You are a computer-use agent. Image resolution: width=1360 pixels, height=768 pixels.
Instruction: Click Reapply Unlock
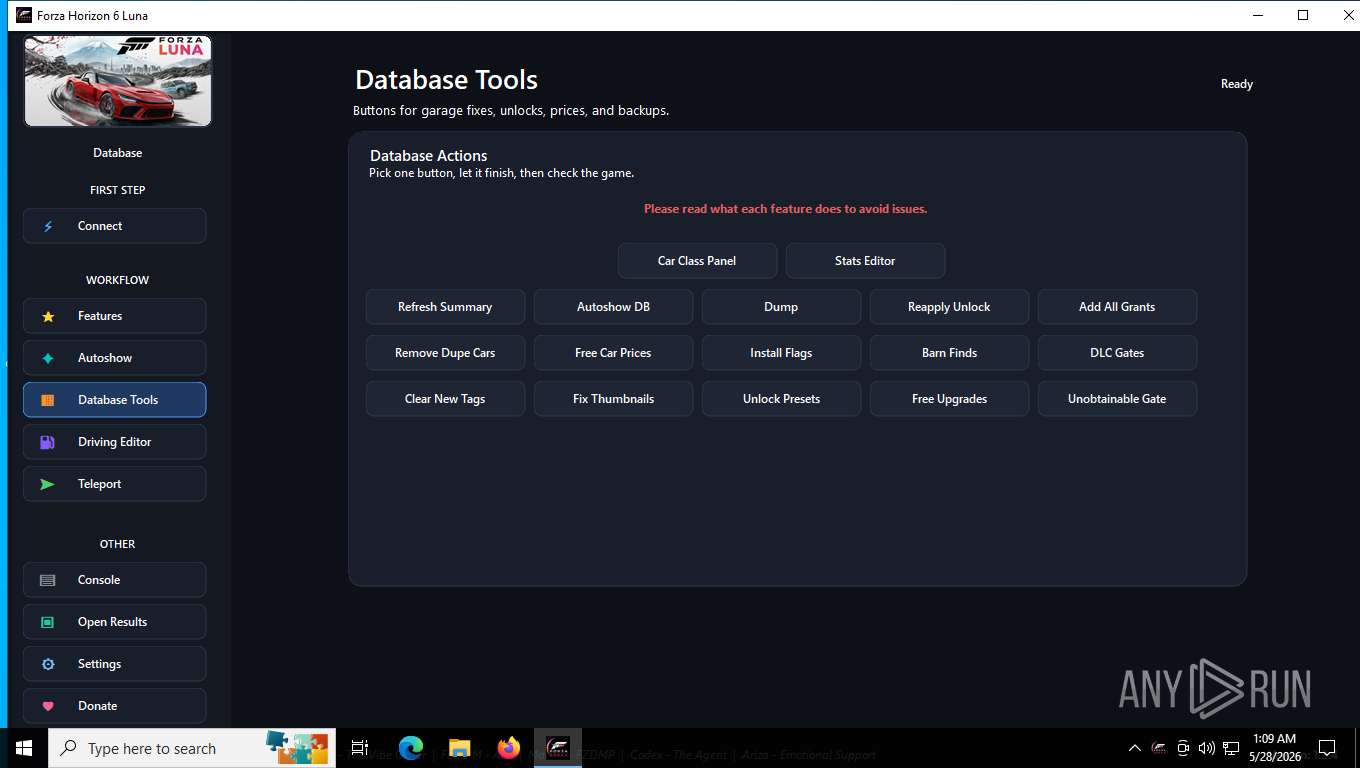tap(949, 307)
